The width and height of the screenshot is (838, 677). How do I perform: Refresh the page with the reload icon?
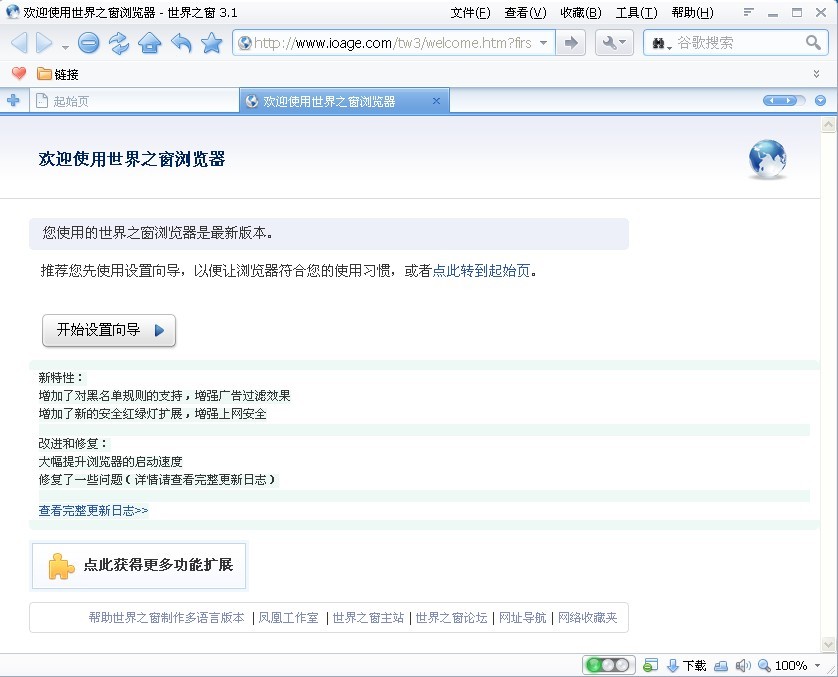point(119,43)
